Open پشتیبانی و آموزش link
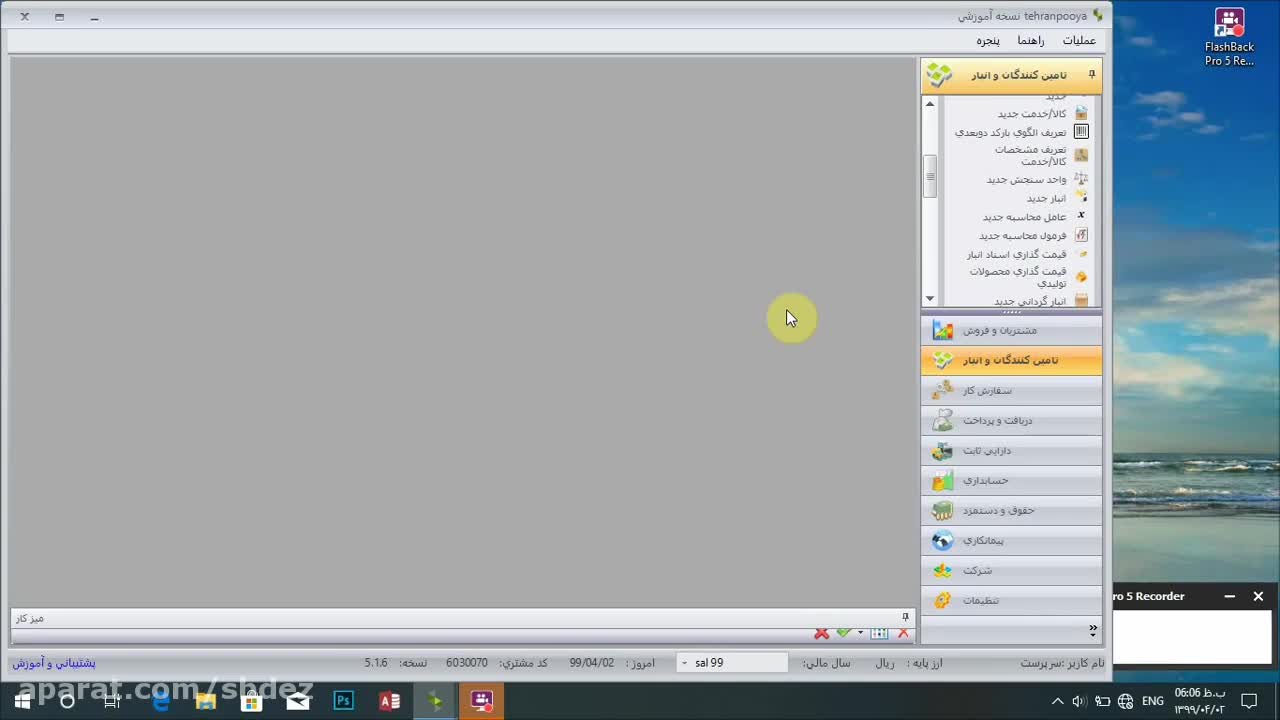The height and width of the screenshot is (720, 1280). (54, 663)
